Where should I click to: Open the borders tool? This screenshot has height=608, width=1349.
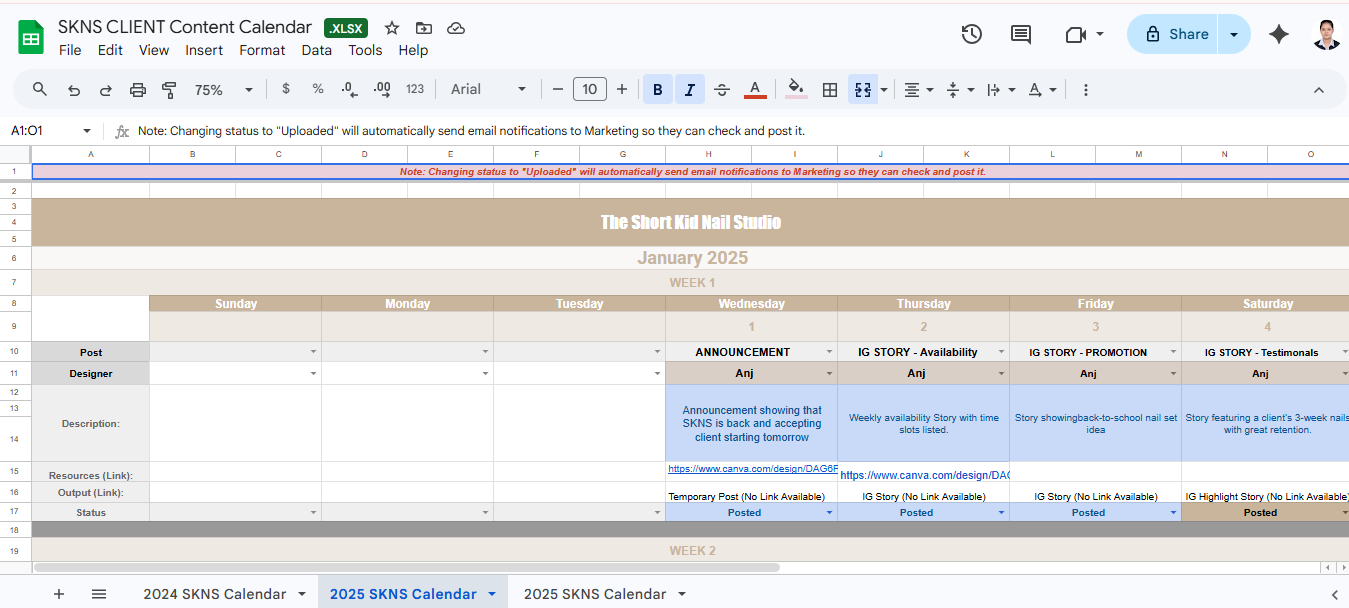point(829,90)
